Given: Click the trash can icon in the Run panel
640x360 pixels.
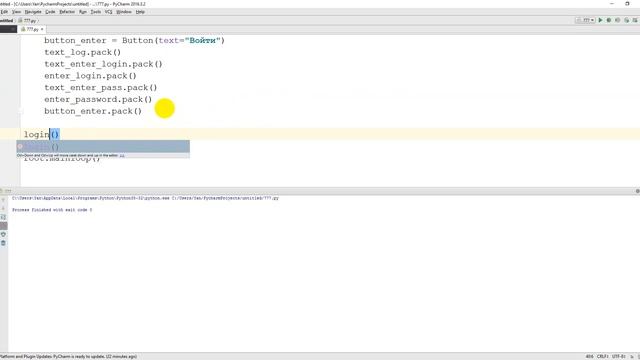Looking at the screenshot, I should pyautogui.click(x=3, y=243).
